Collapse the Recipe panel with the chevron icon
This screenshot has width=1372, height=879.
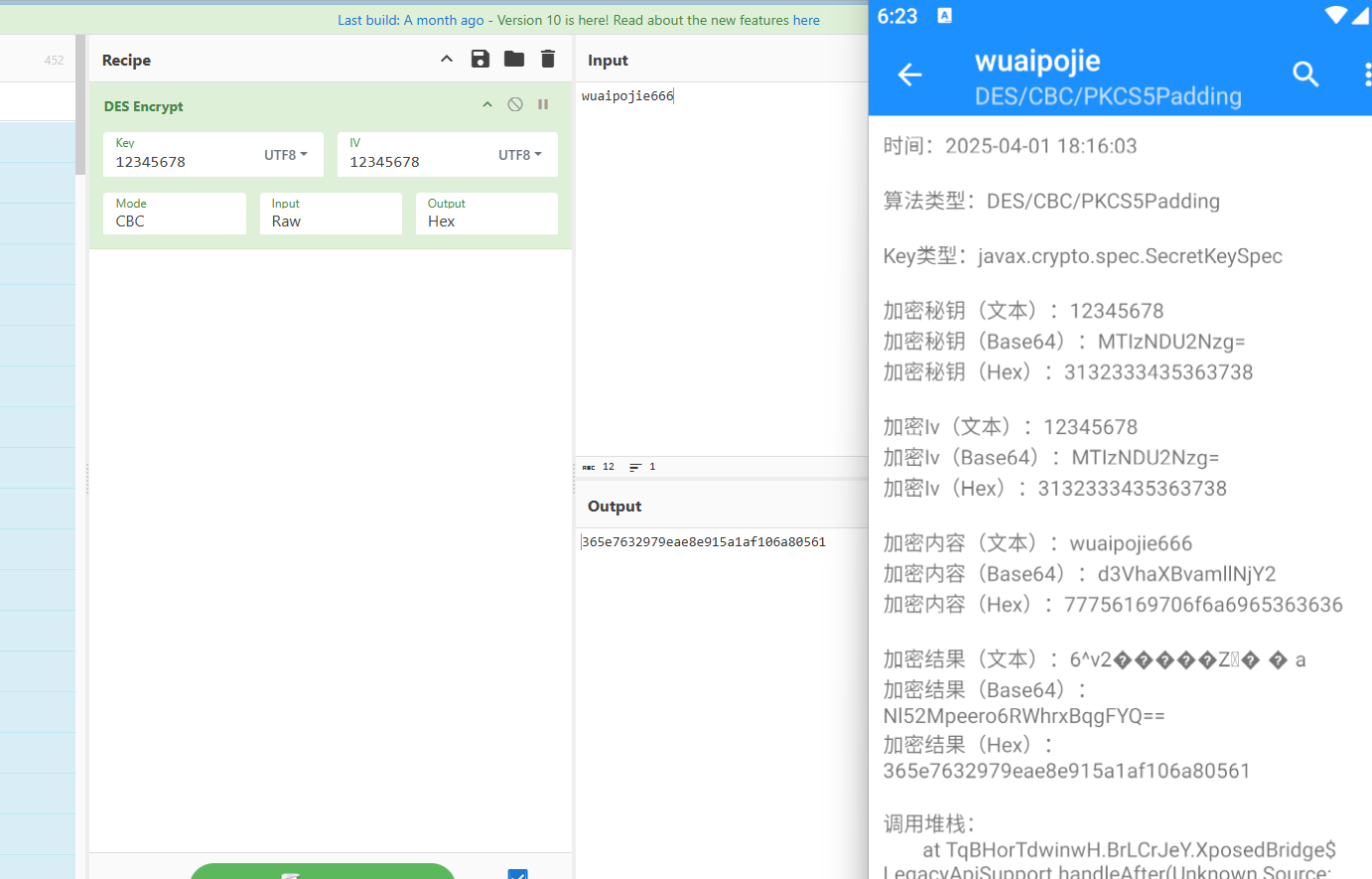point(447,59)
